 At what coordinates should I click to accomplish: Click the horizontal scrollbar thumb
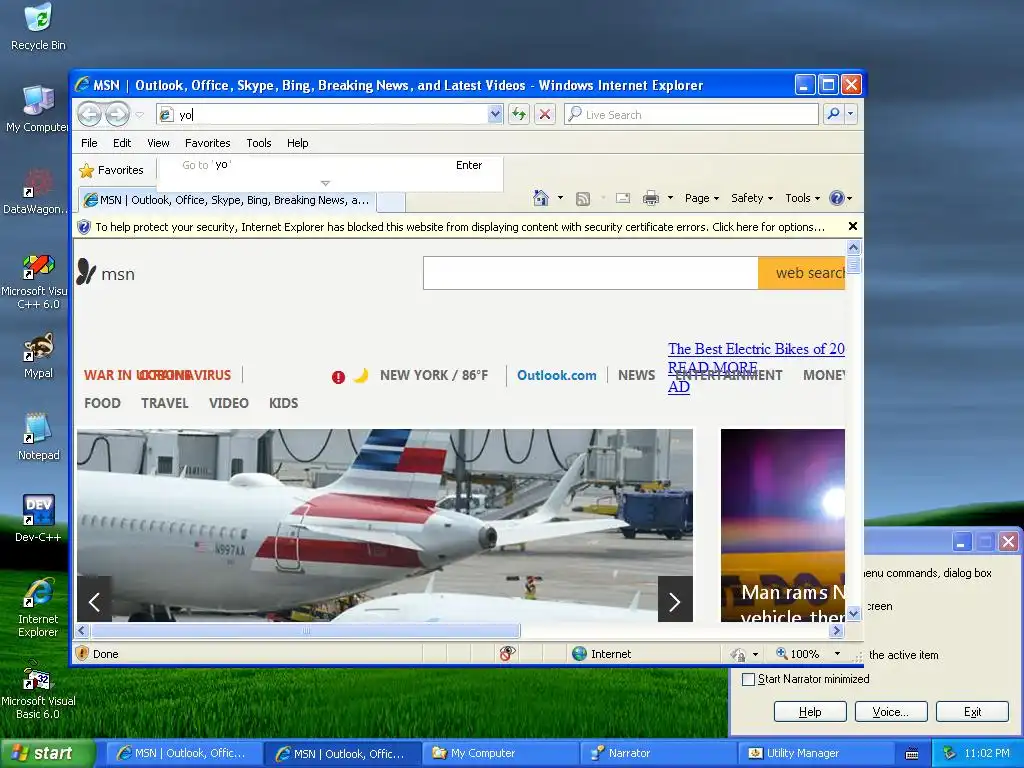306,631
